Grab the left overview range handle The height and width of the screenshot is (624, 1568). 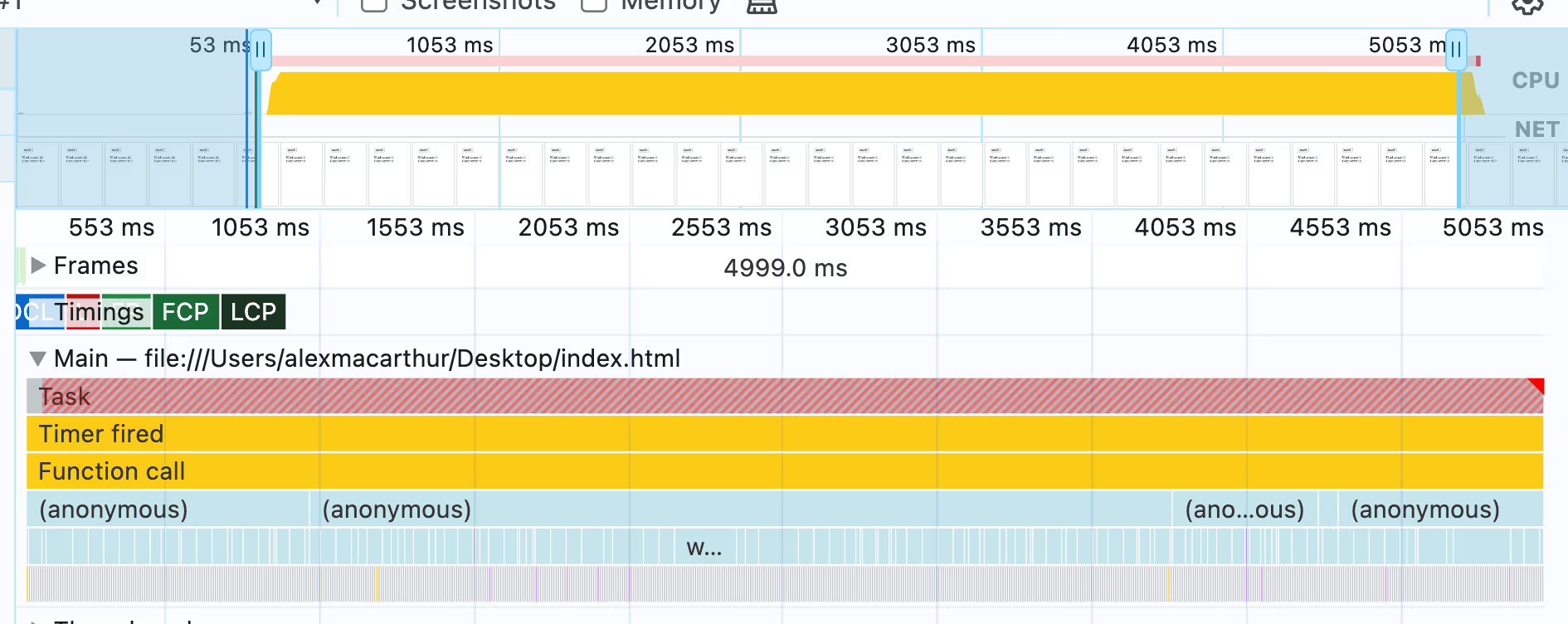tap(261, 51)
